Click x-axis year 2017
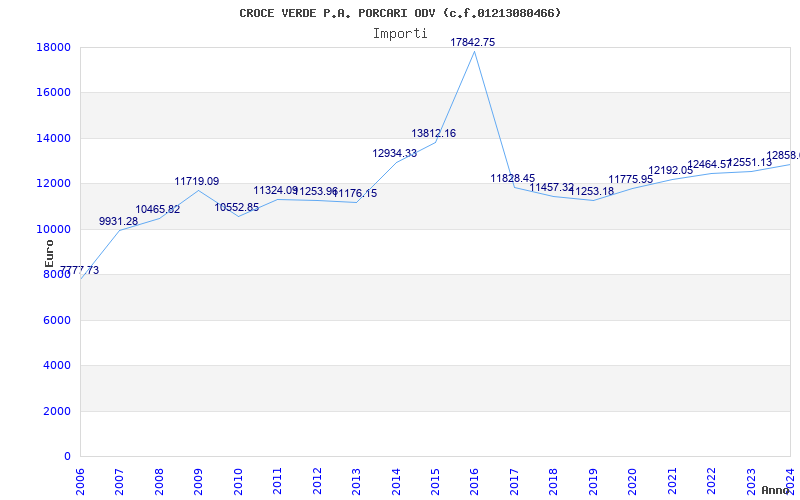Viewport: 800px width, 500px height. [x=514, y=481]
